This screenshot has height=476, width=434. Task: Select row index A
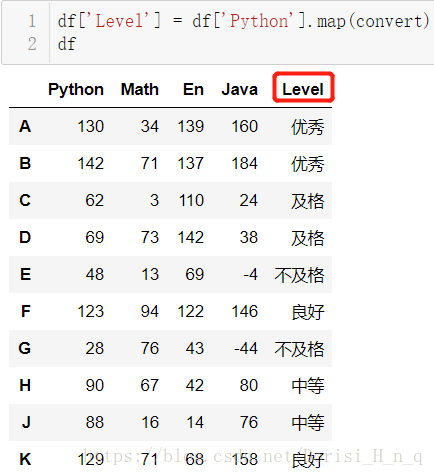(25, 126)
